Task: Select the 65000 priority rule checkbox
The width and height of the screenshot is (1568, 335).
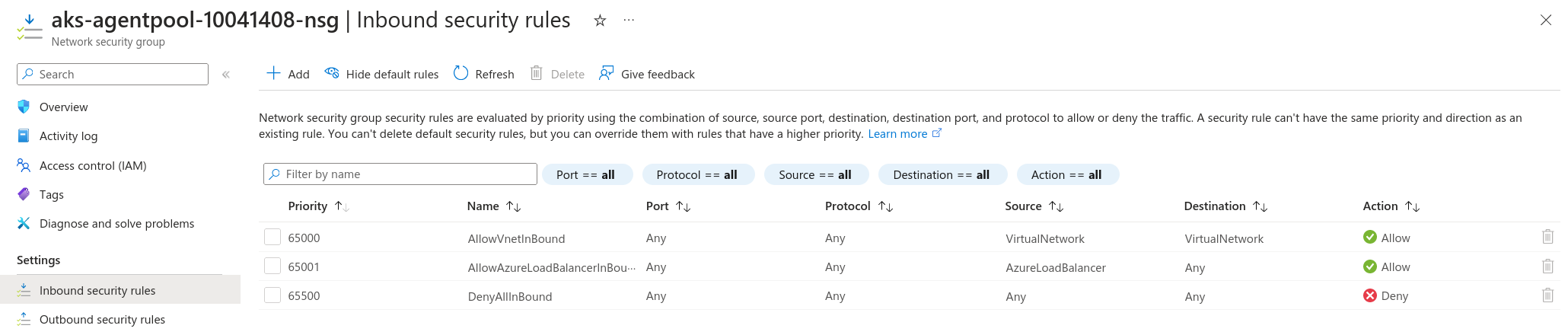Action: click(x=272, y=238)
